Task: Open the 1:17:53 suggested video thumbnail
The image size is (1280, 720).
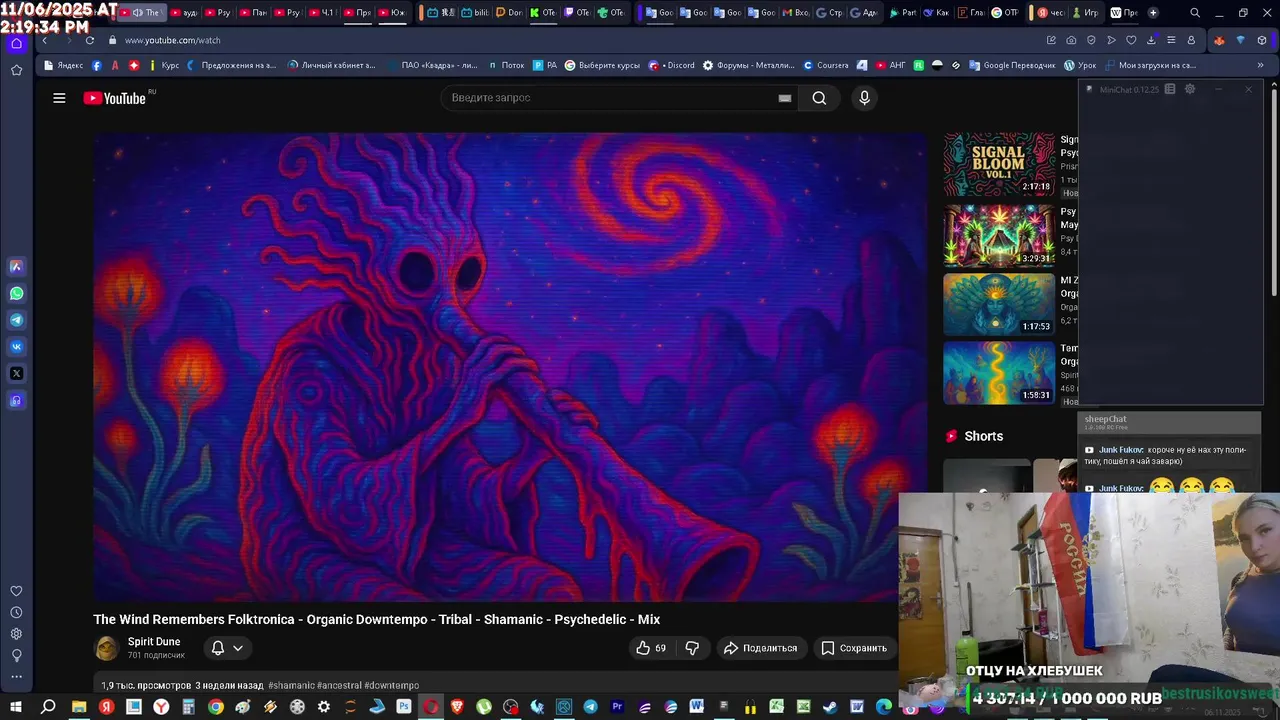Action: click(999, 304)
